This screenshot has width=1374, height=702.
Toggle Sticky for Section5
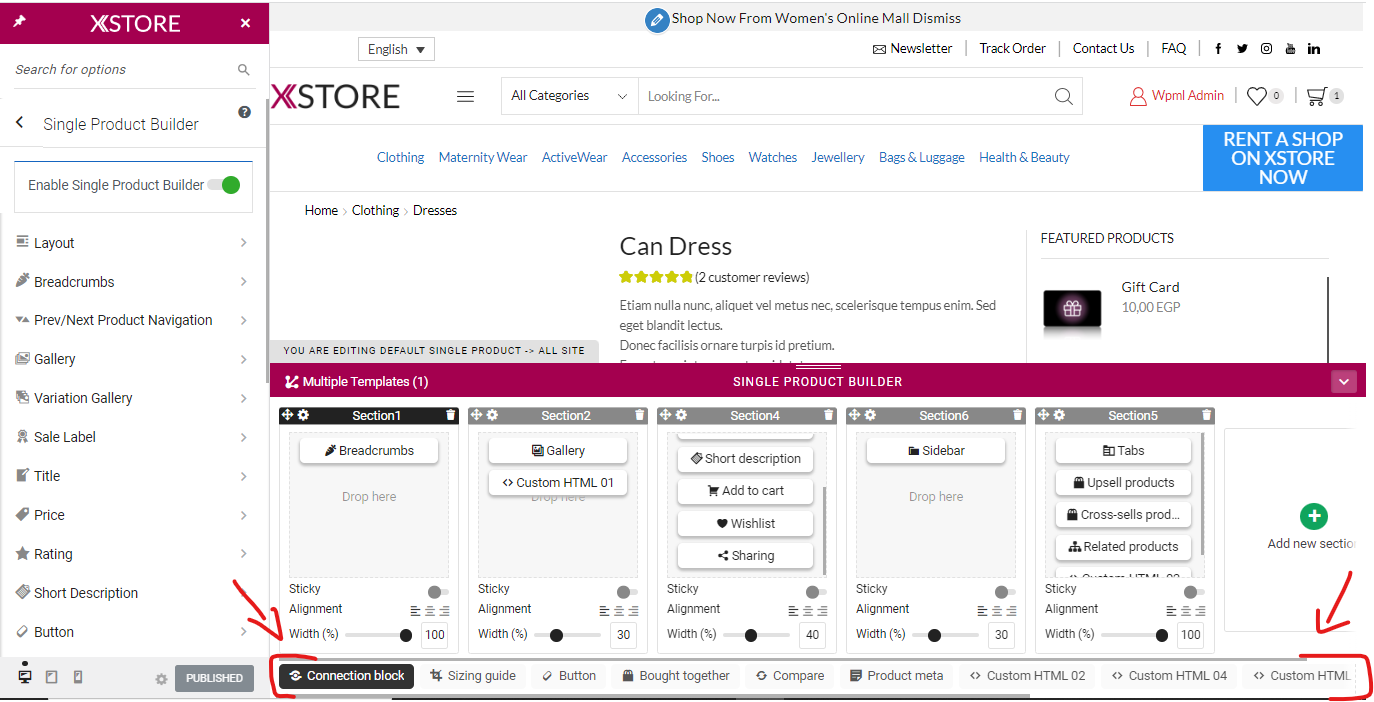pyautogui.click(x=1194, y=592)
